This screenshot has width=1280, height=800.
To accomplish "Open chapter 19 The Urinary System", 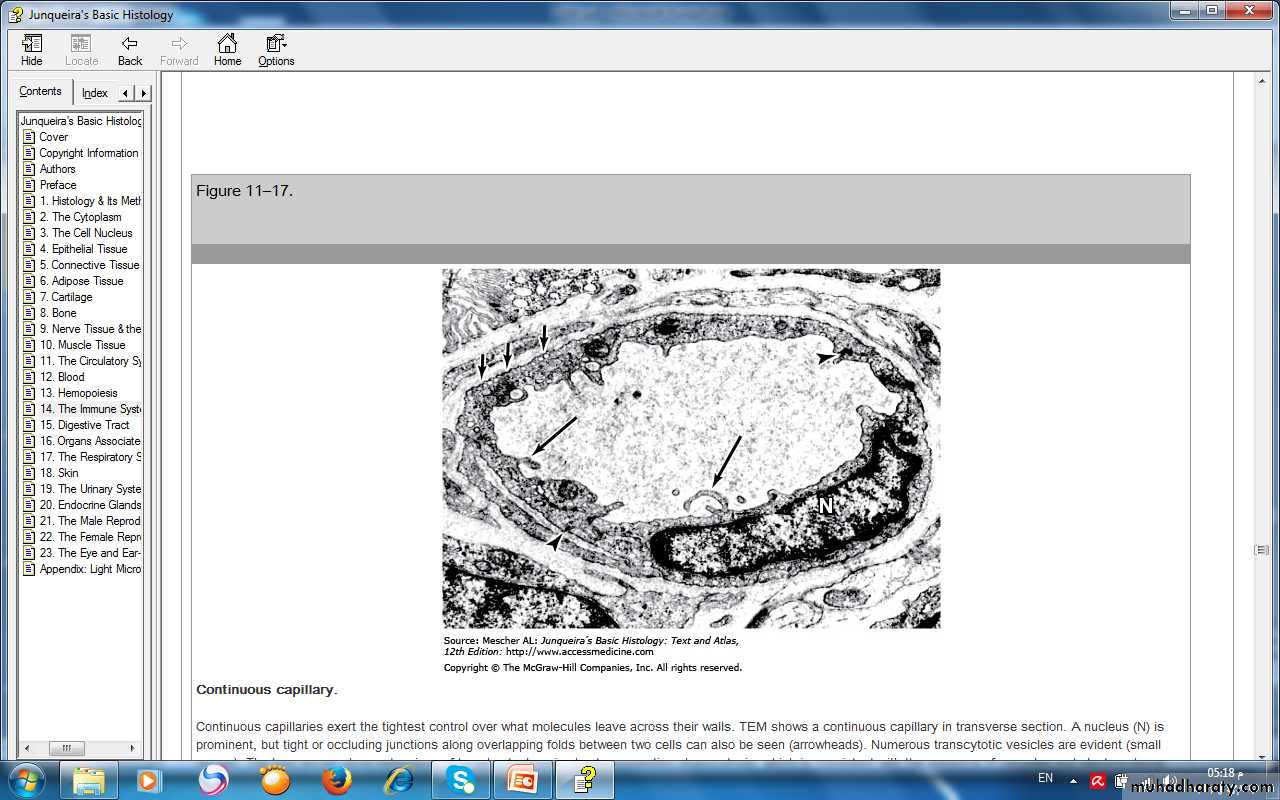I will pos(90,489).
